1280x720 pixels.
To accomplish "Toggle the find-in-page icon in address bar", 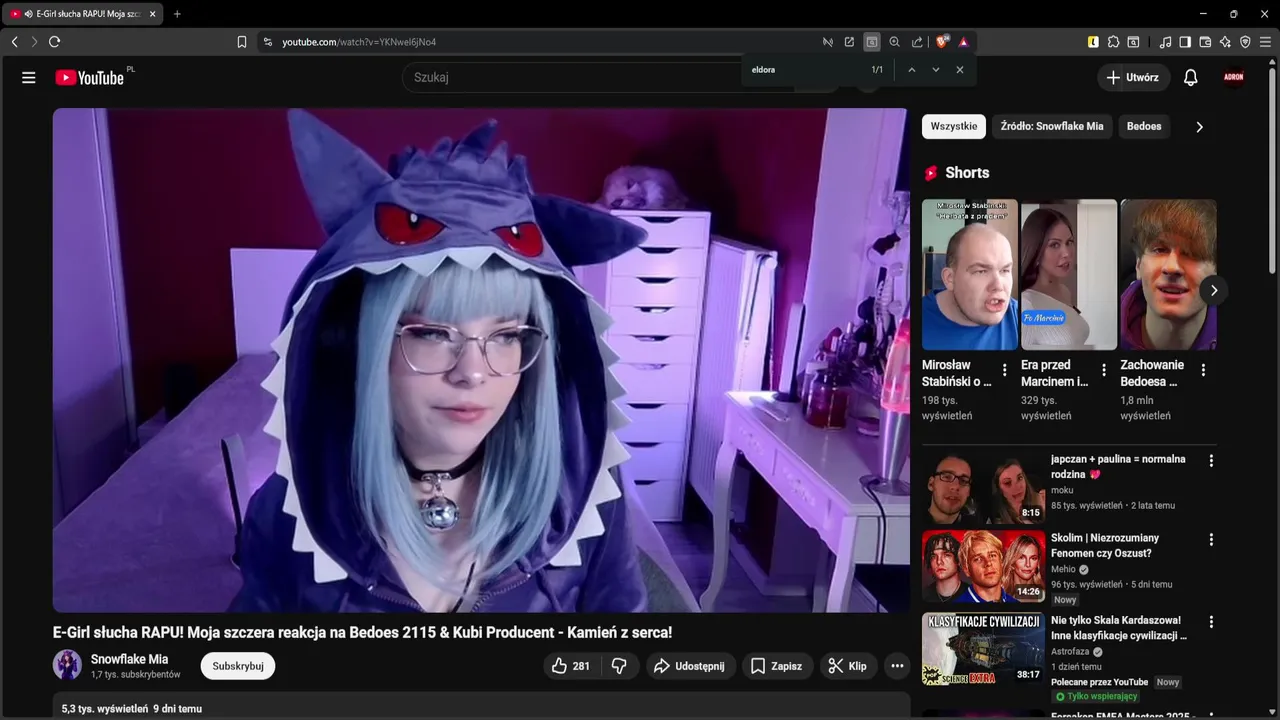I will (872, 42).
